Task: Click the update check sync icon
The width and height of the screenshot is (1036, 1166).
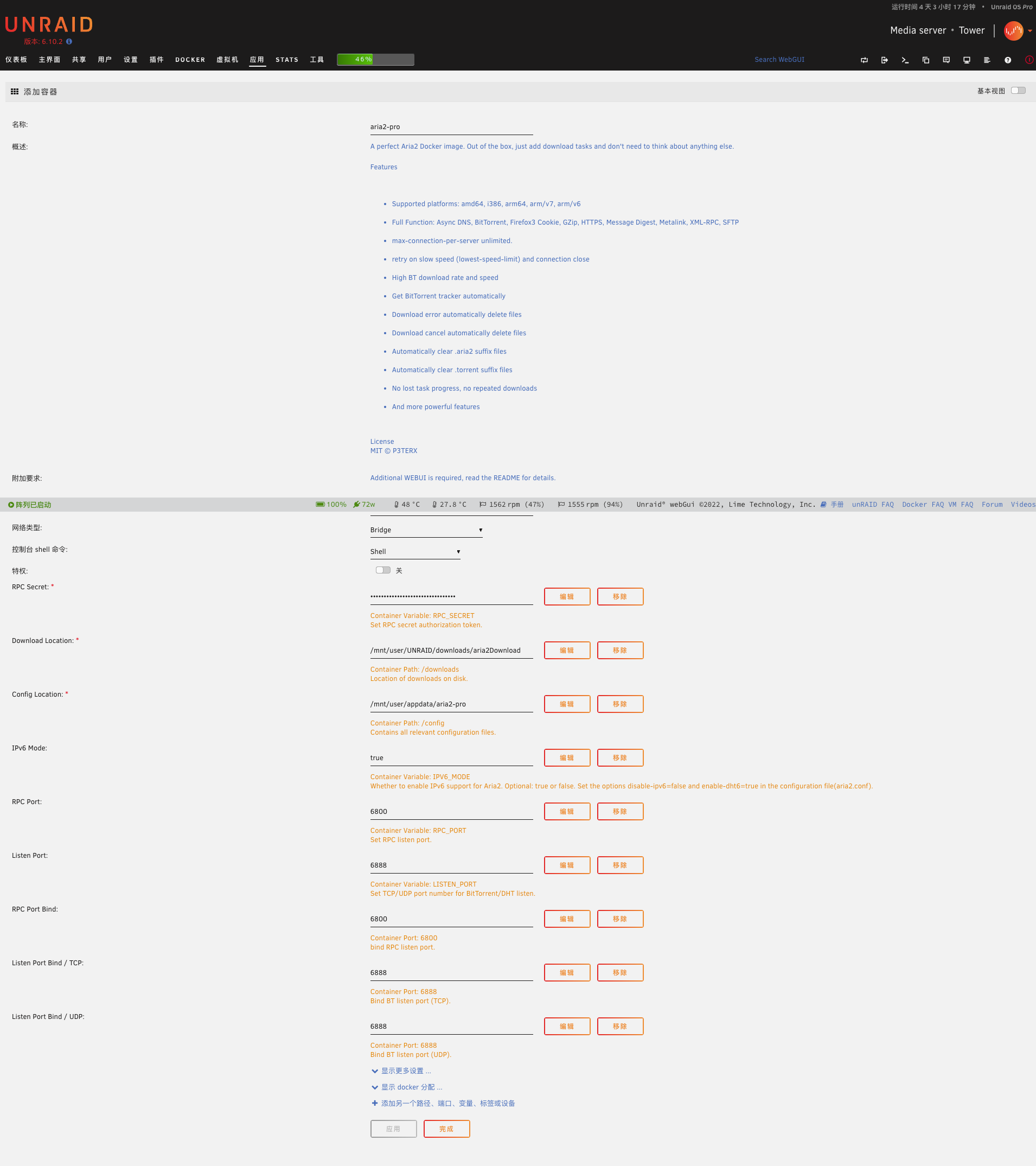Action: (865, 59)
